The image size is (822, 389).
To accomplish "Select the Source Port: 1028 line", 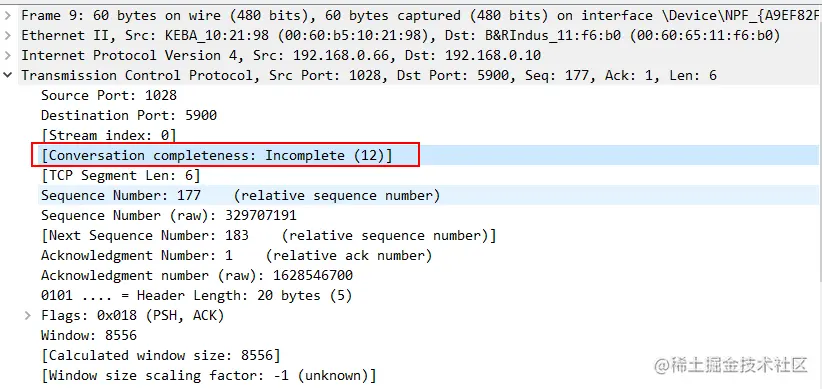I will (x=109, y=95).
